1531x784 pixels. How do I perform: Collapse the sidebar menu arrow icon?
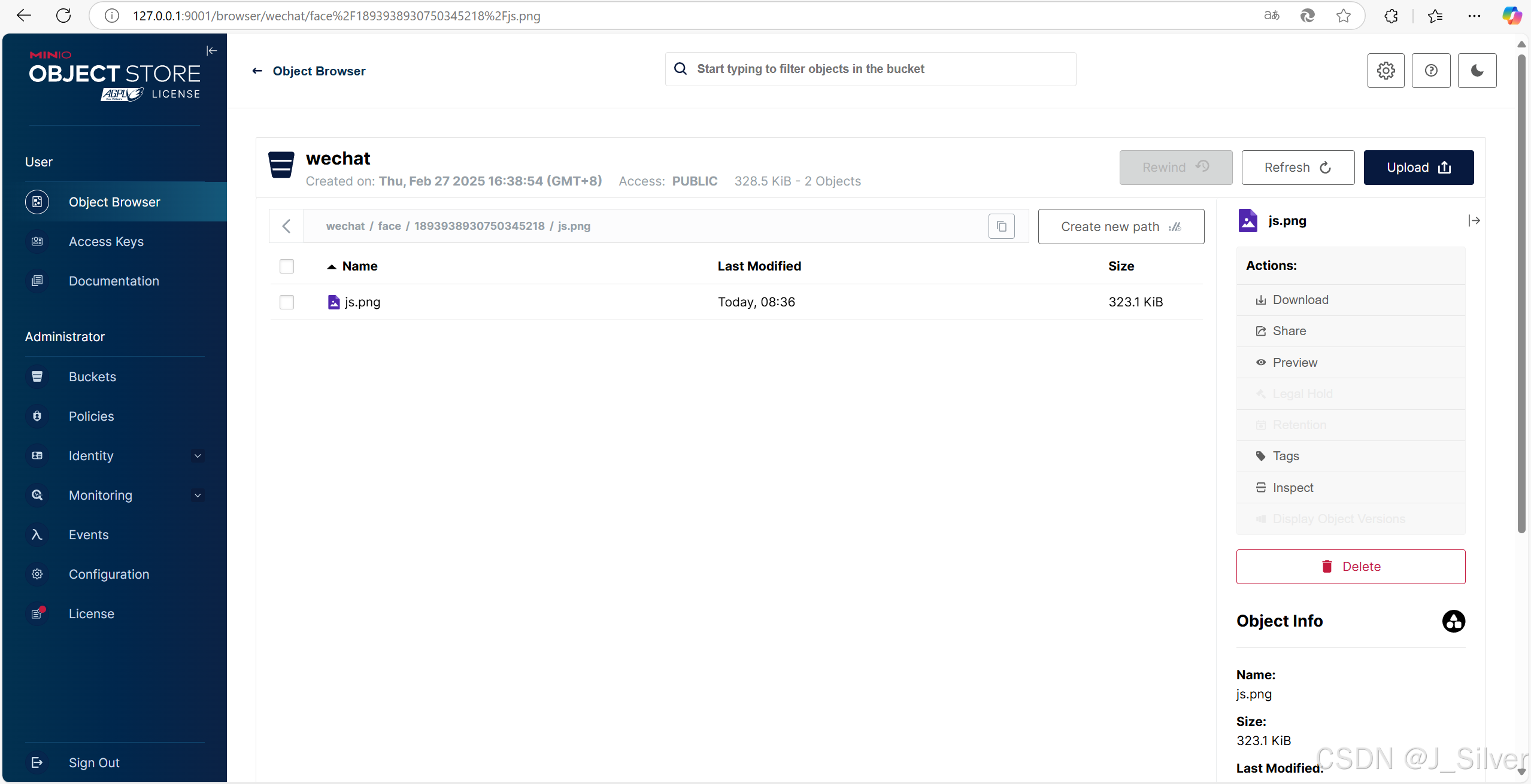tap(211, 51)
